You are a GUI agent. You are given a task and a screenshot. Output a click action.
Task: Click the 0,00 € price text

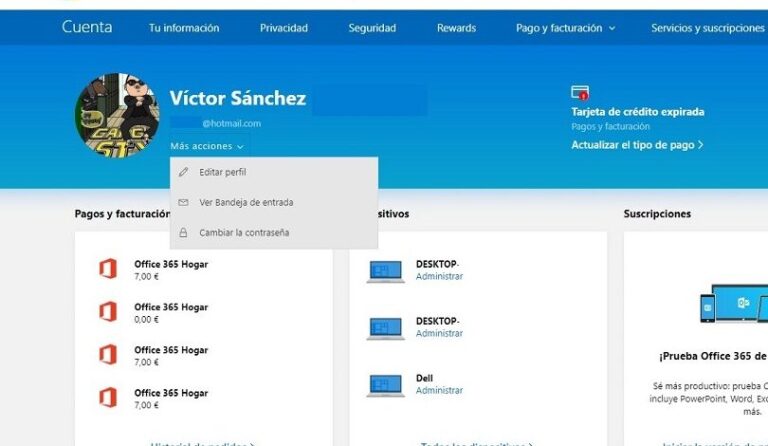click(146, 319)
